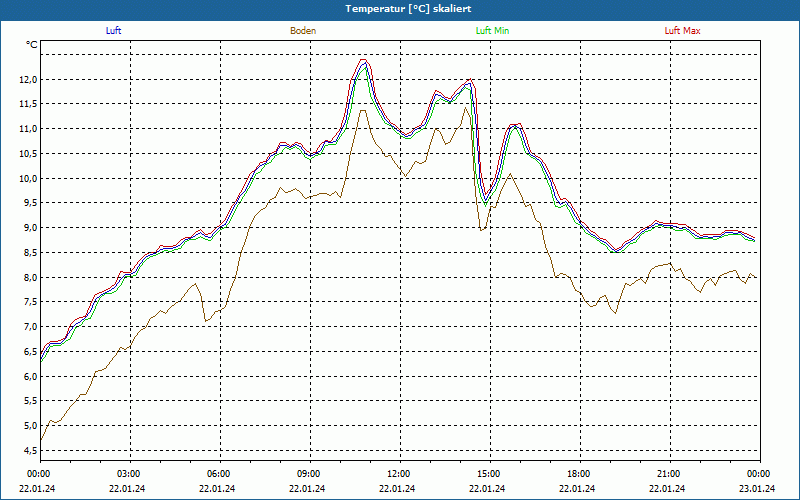Click the 11,5 value on the y-axis
The image size is (800, 500).
[29, 104]
